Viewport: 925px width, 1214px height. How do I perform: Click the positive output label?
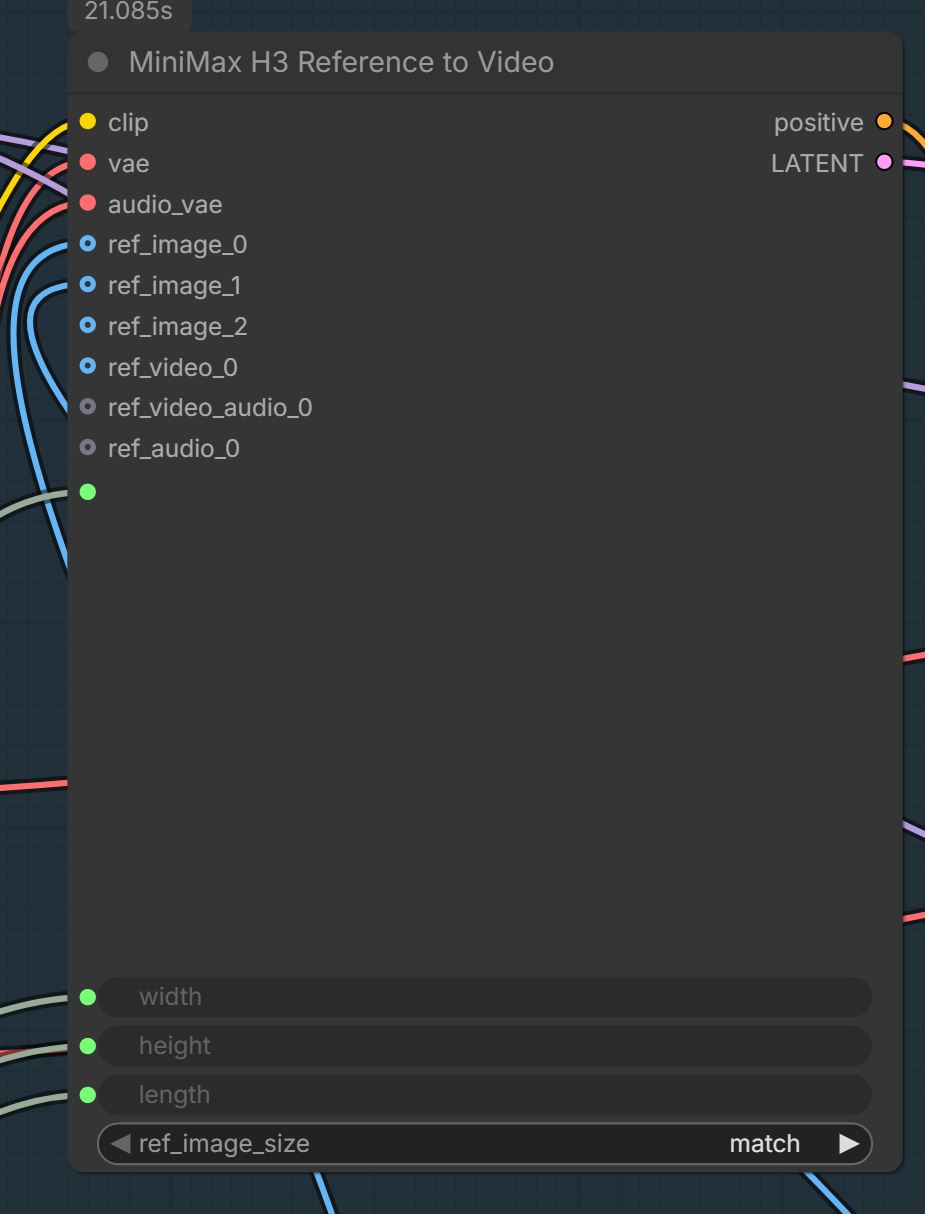[x=818, y=123]
